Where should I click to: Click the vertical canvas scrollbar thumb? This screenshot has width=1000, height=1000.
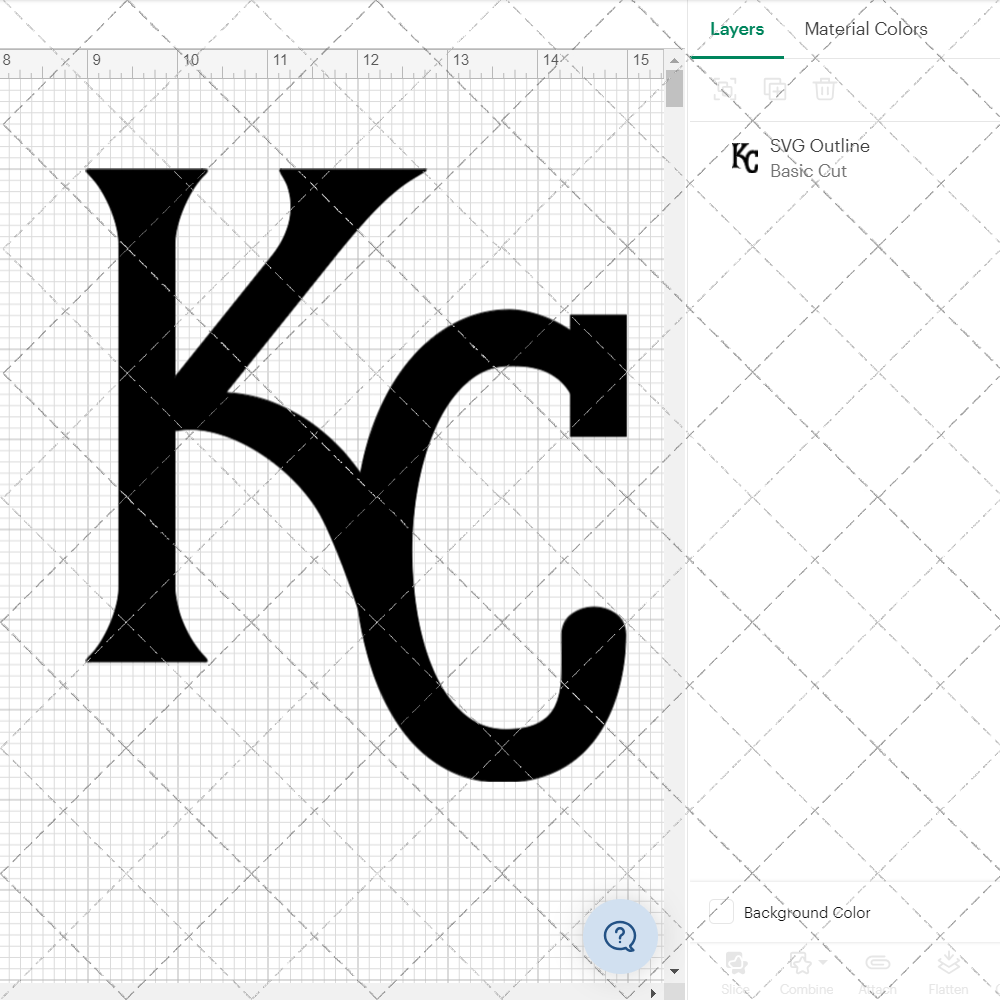[x=674, y=89]
